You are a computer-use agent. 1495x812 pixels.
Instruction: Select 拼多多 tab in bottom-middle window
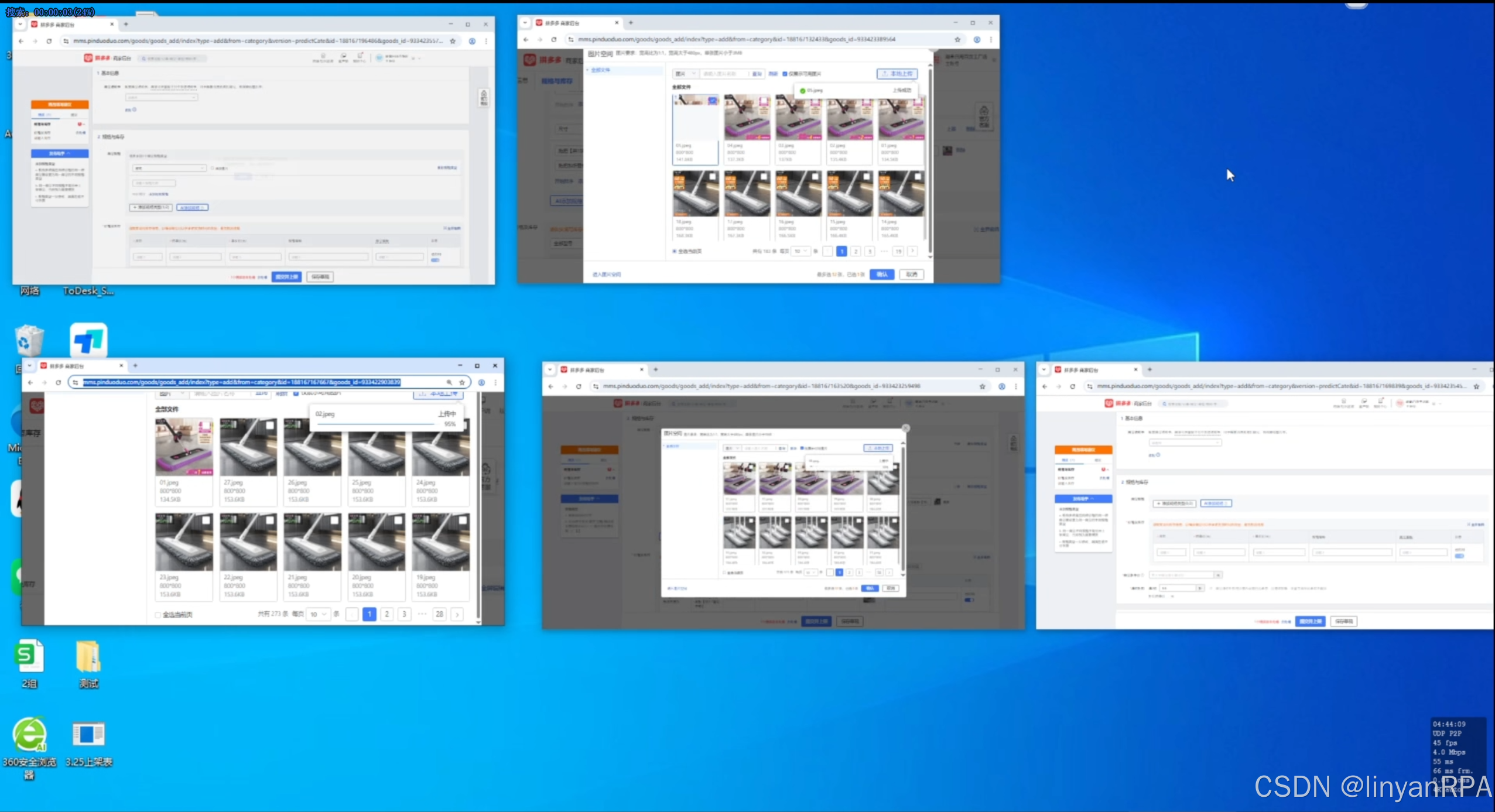pos(603,369)
